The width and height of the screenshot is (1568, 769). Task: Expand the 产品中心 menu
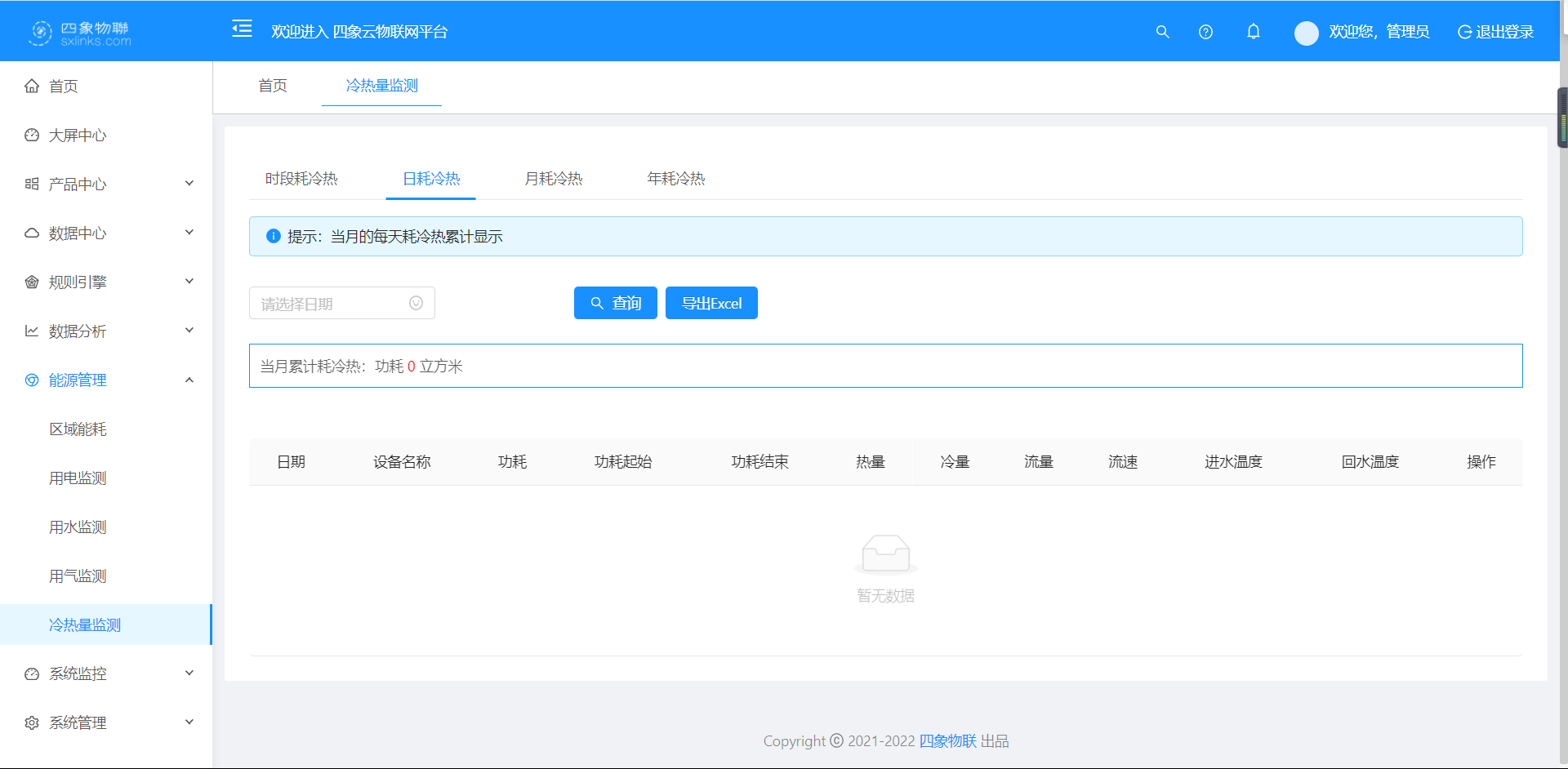106,184
